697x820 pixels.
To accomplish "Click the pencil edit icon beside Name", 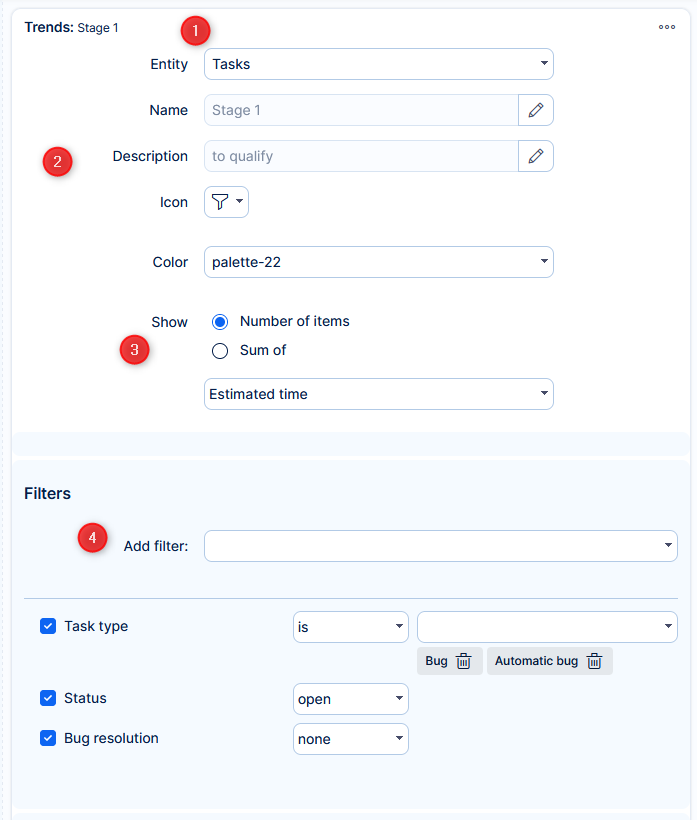I will point(536,110).
